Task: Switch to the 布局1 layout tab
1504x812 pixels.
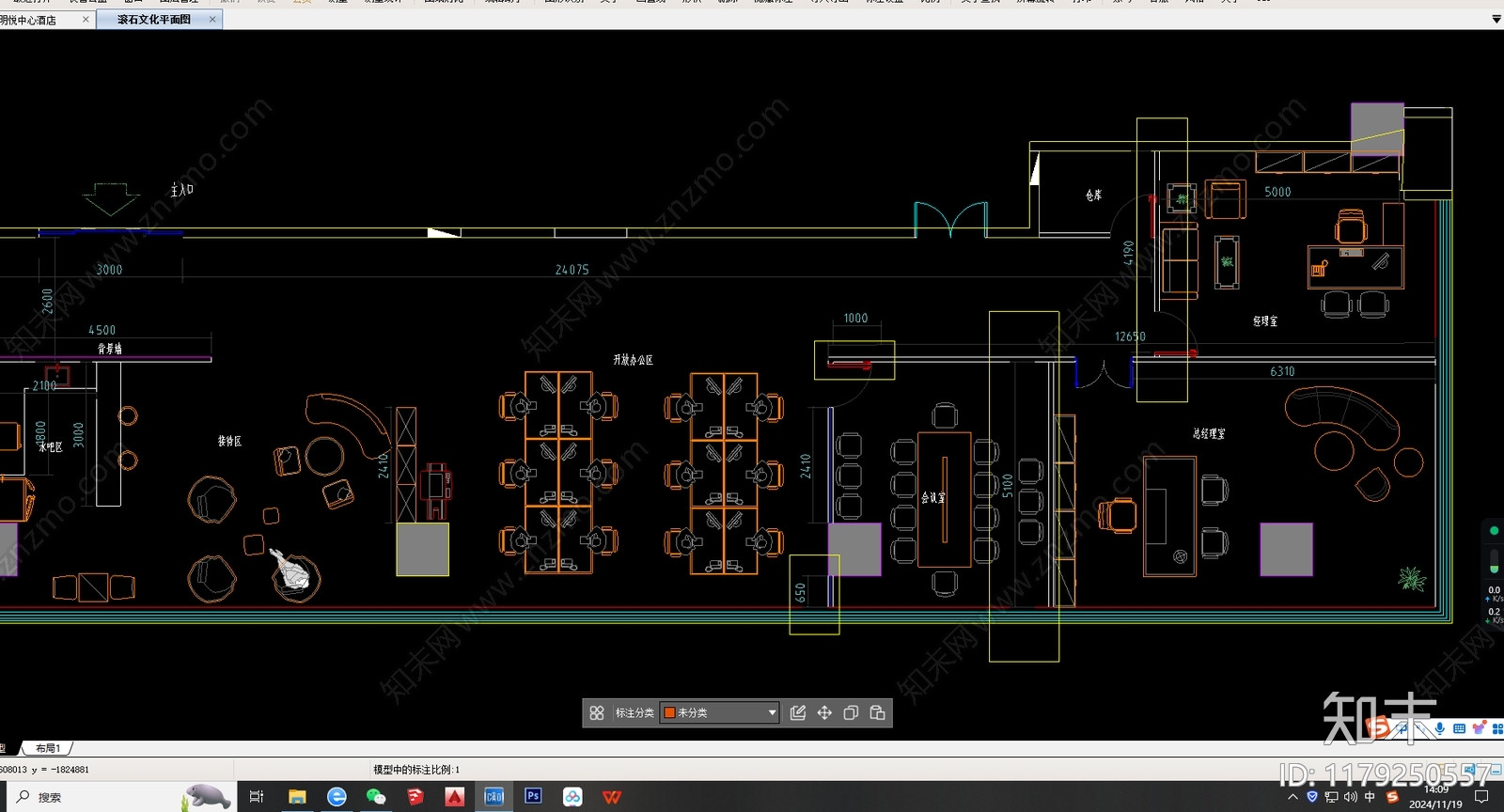Action: click(x=48, y=749)
